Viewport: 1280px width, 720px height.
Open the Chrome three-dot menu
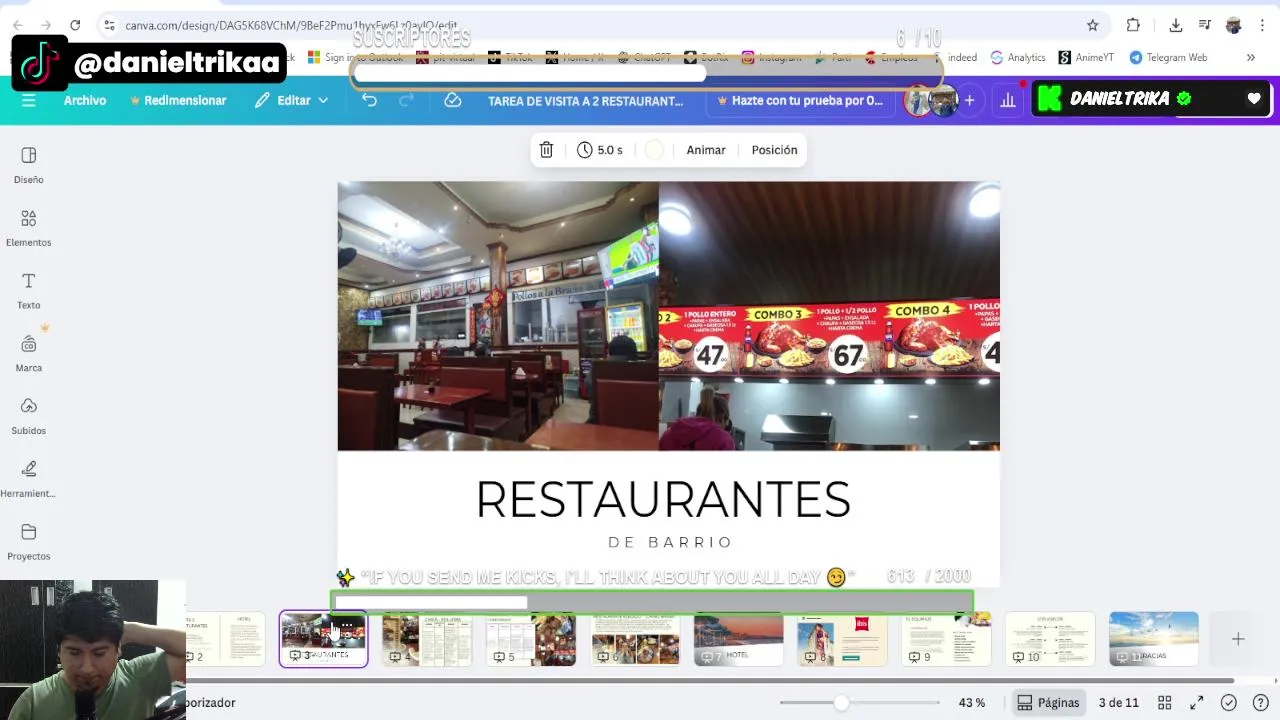1262,25
